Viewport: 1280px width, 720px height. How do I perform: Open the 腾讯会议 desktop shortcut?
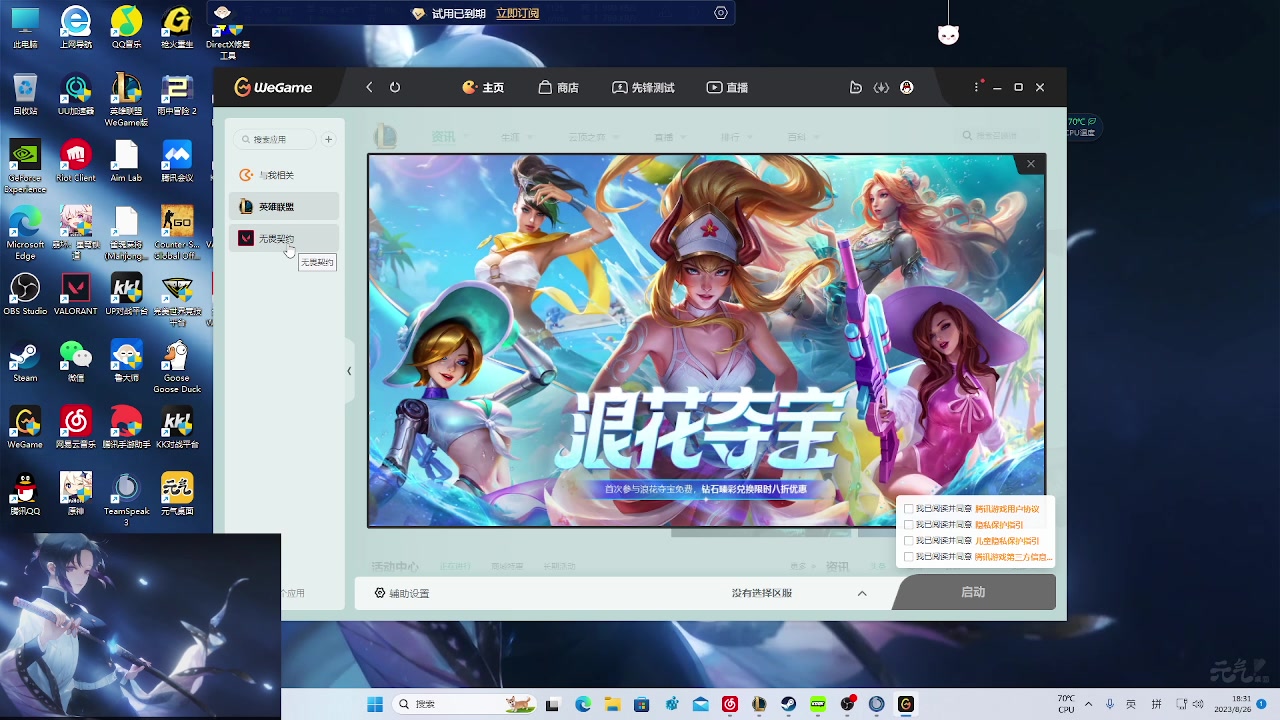click(x=177, y=161)
